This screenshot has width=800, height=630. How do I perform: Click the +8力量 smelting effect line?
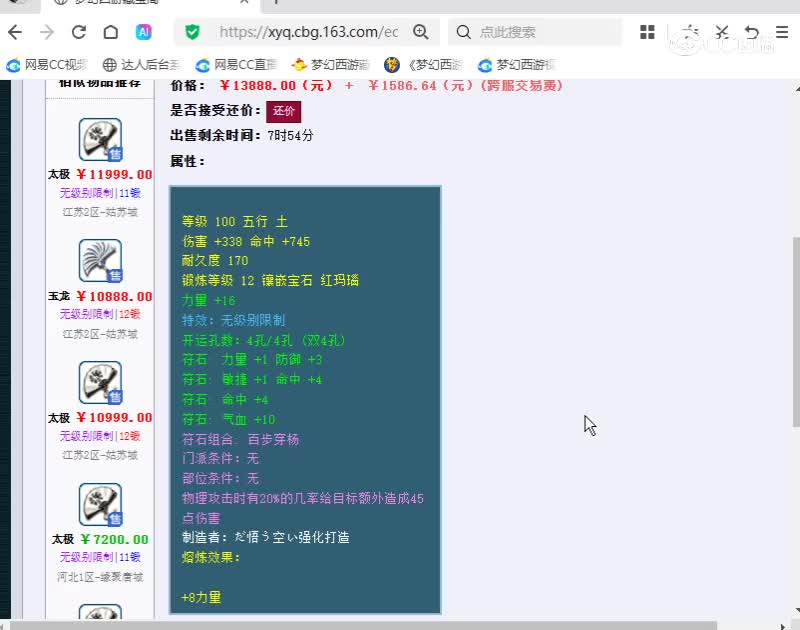coord(201,597)
